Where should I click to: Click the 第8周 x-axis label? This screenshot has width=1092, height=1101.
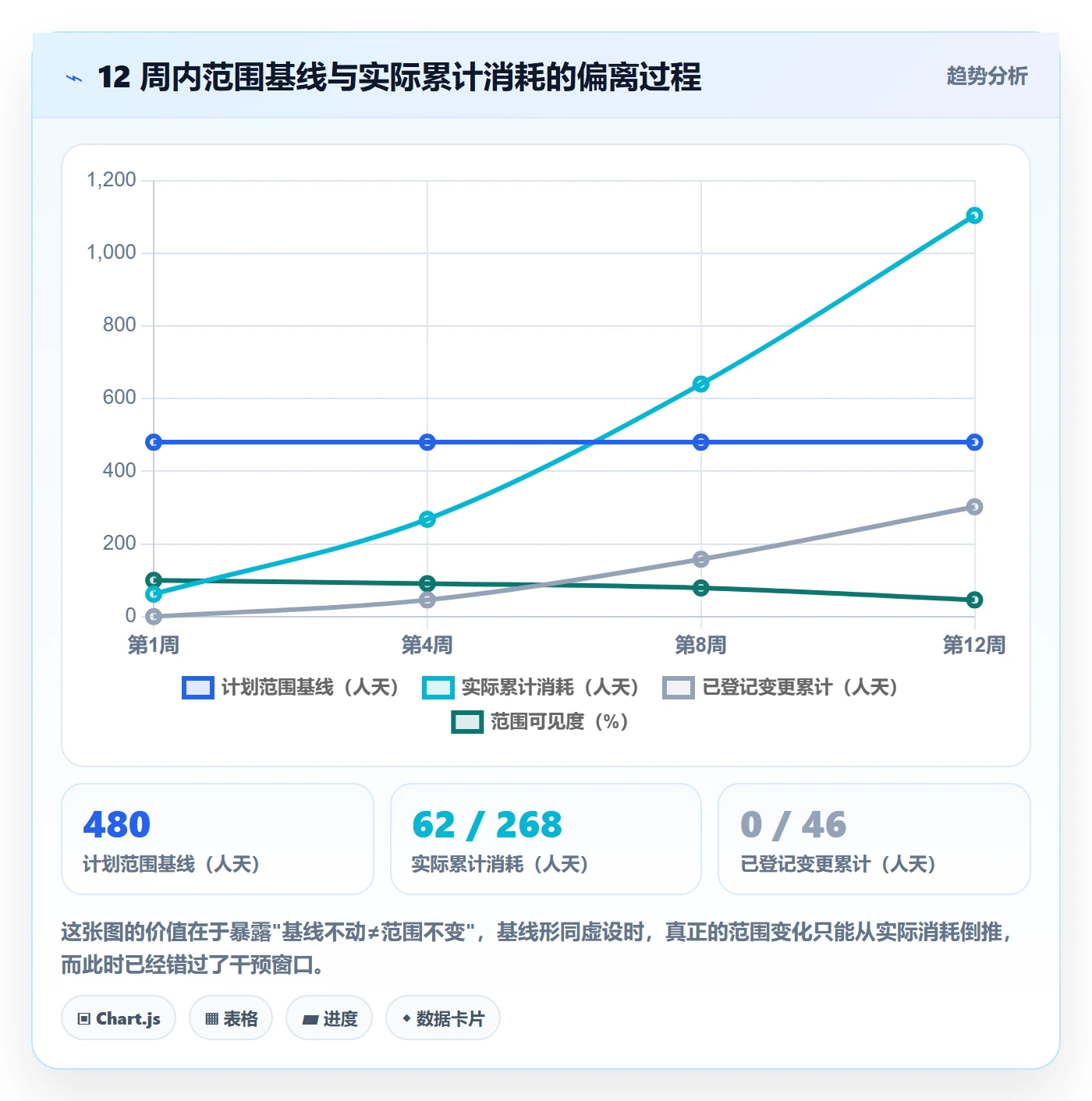[x=700, y=646]
